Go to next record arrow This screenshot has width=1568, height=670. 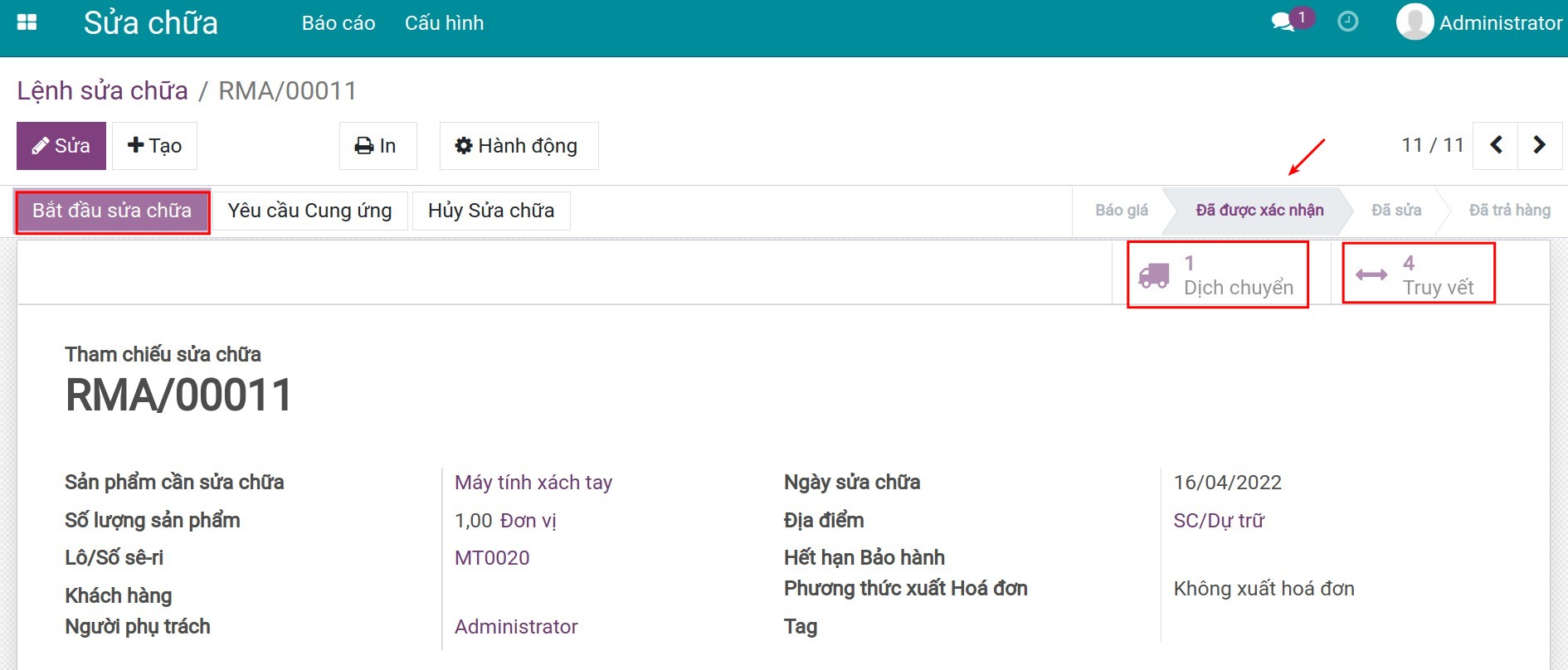[1540, 145]
